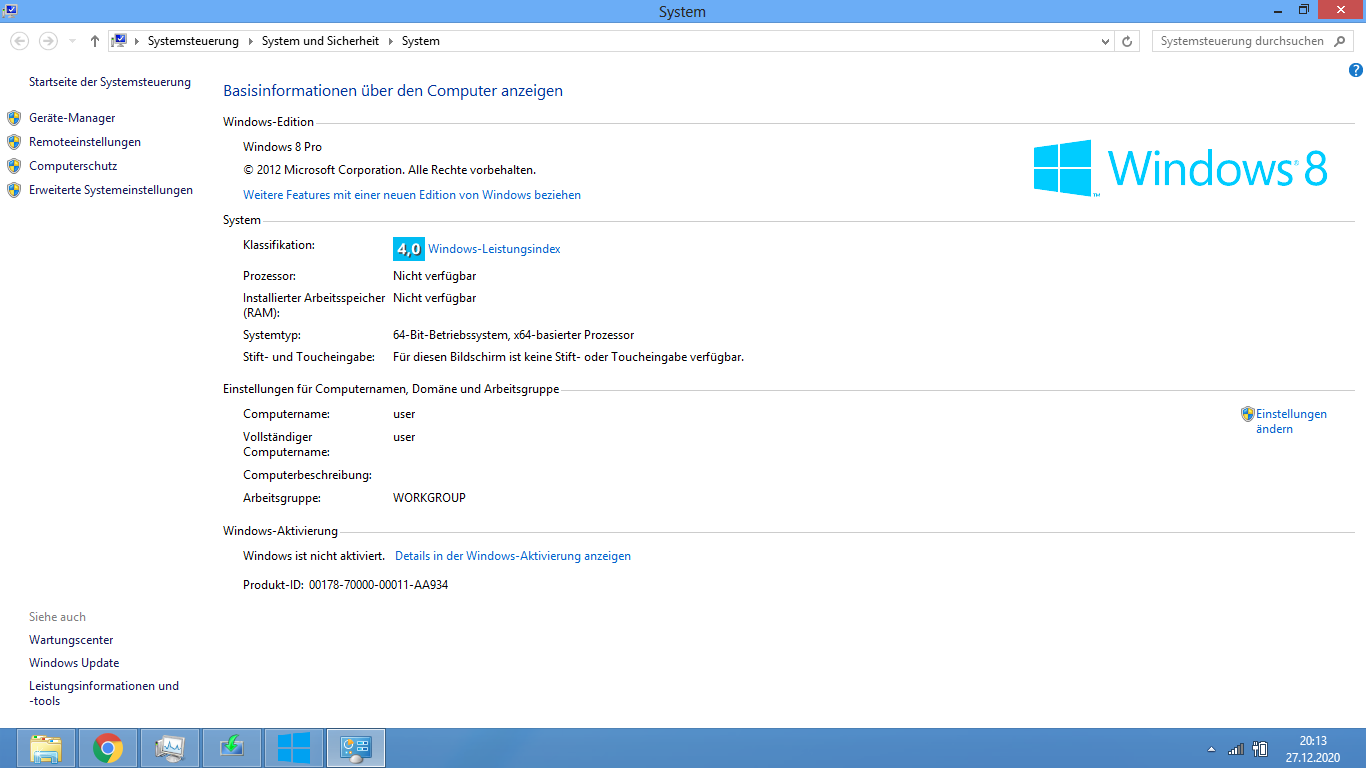Open Leistungsinformationen und -tools link

pos(104,693)
